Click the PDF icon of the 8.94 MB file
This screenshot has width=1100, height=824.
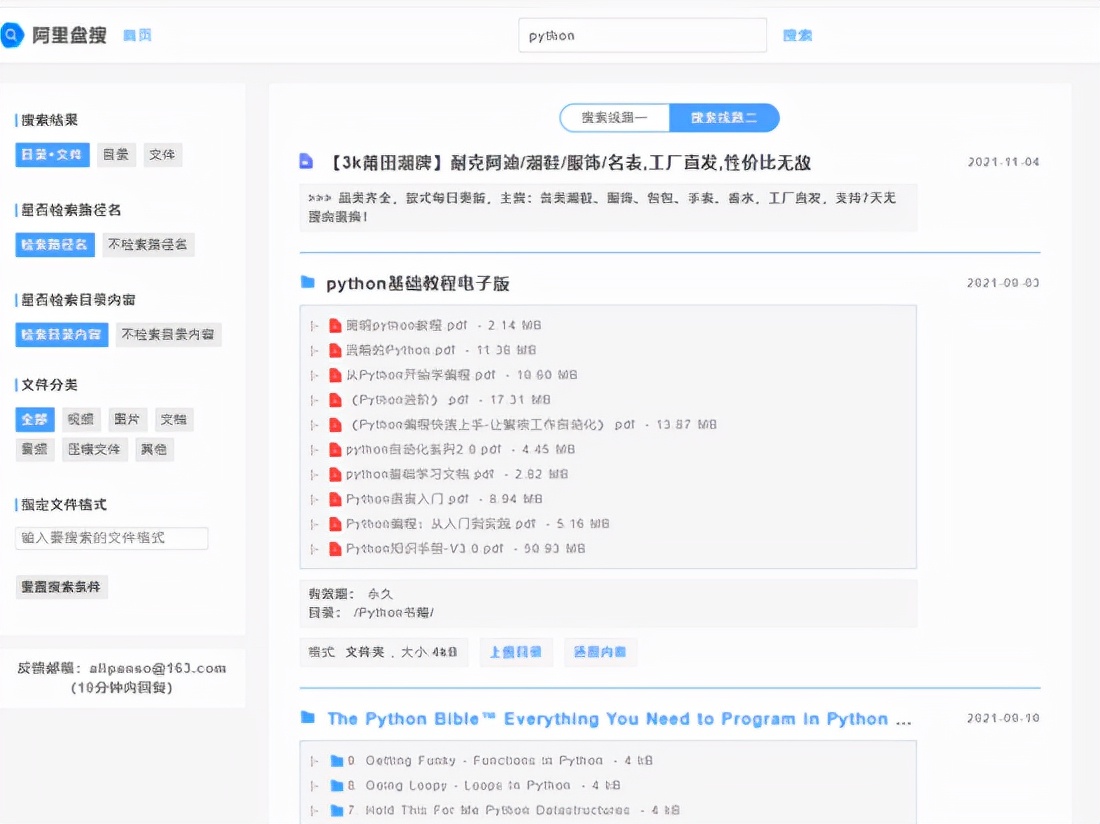[335, 499]
